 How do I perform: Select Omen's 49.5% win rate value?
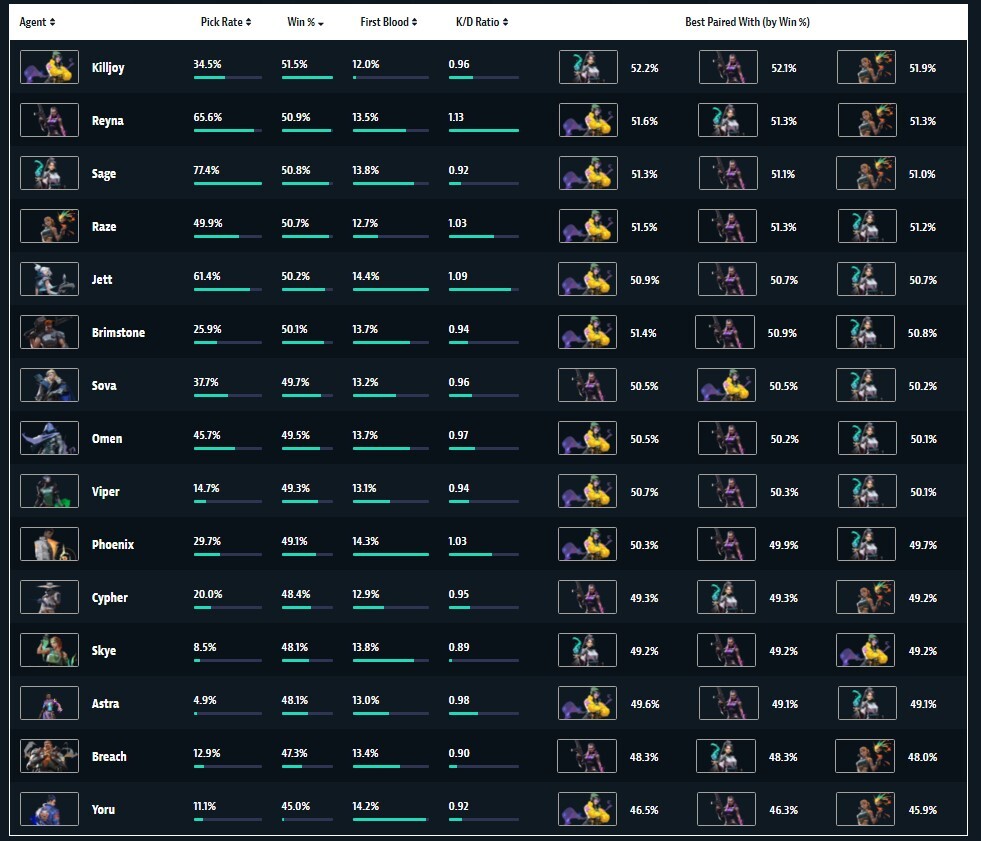click(x=295, y=435)
